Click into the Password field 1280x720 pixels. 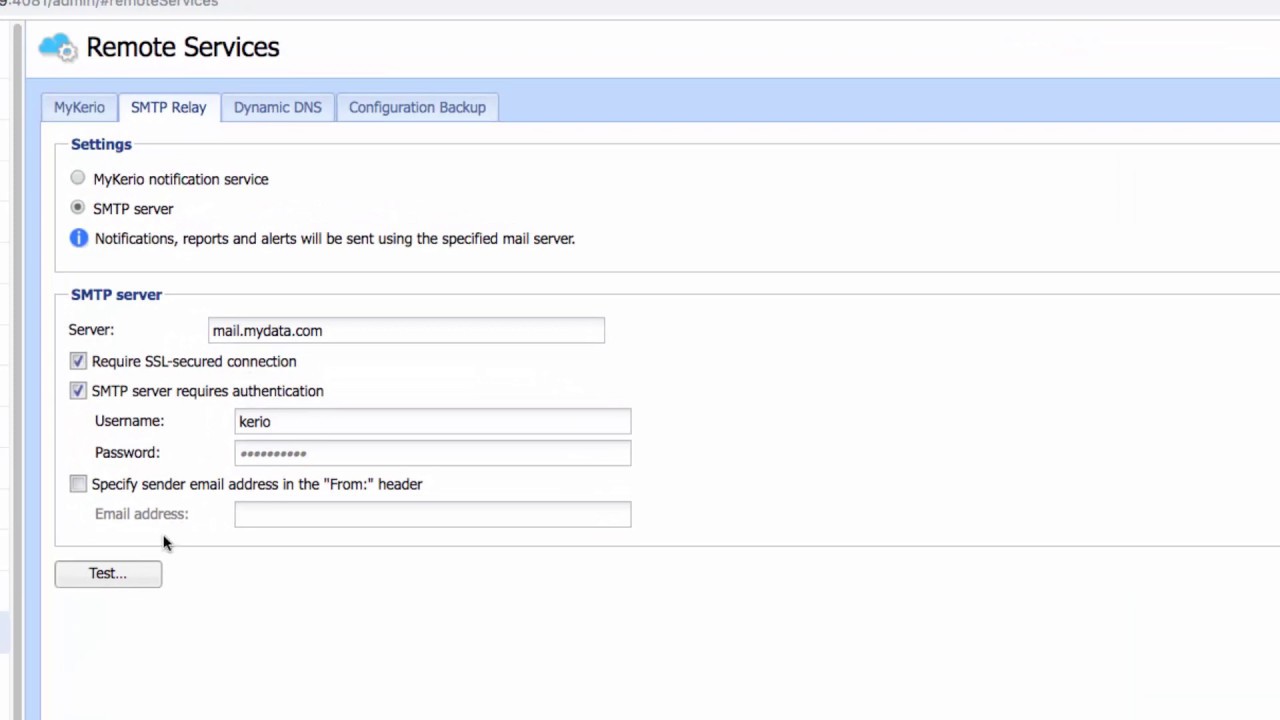click(x=432, y=453)
